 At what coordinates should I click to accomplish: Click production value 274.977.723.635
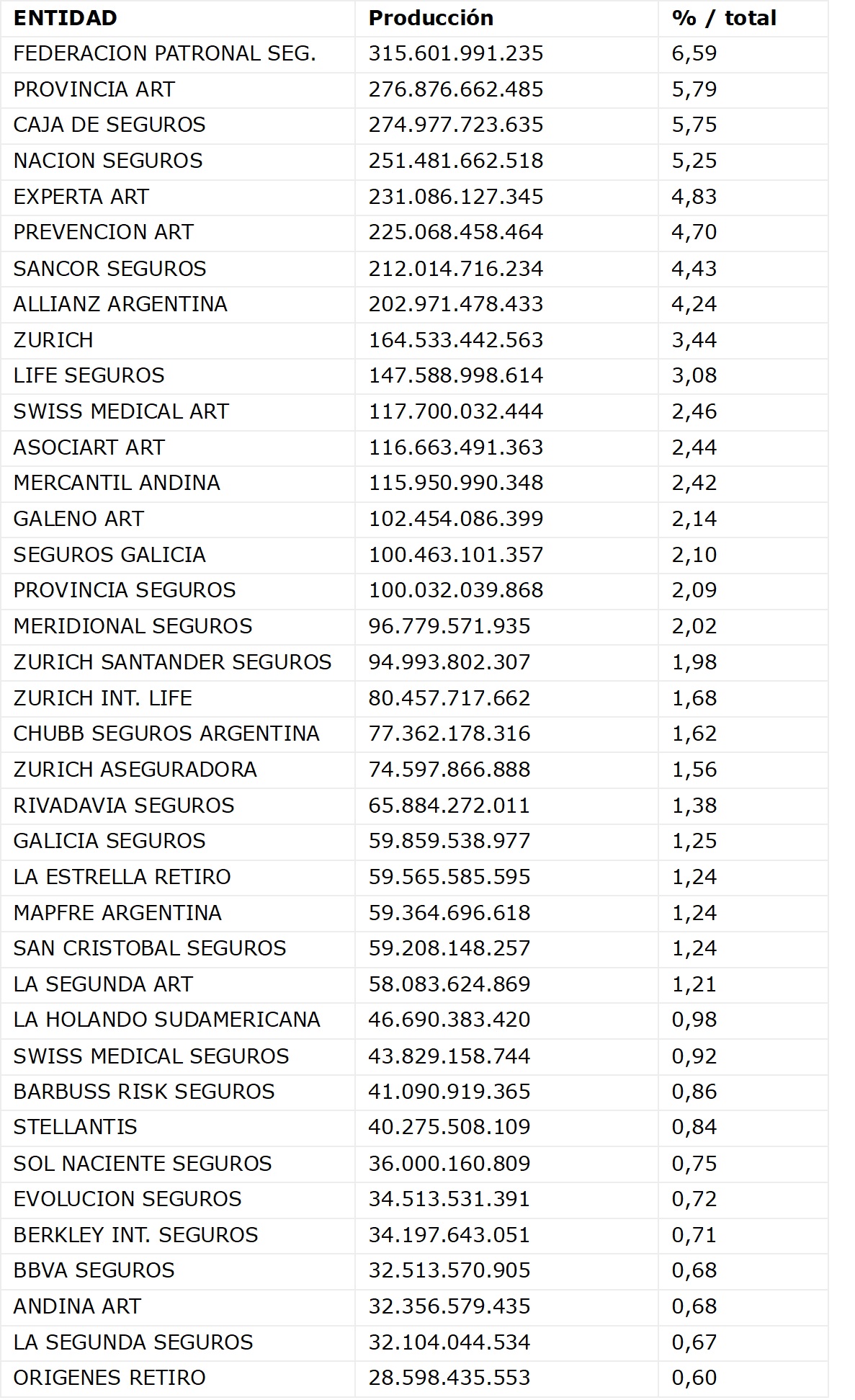pos(455,125)
